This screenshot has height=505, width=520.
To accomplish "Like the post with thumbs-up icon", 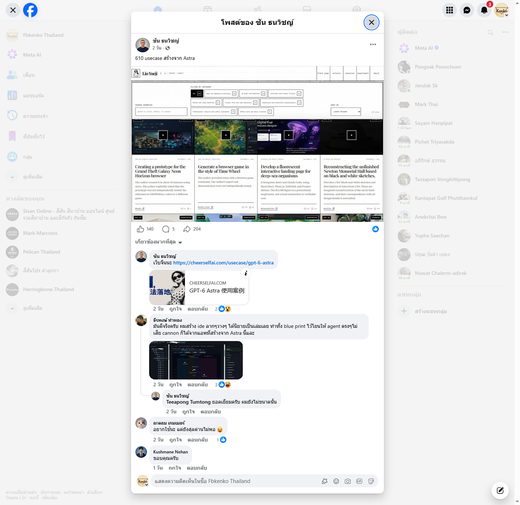I will tap(140, 229).
